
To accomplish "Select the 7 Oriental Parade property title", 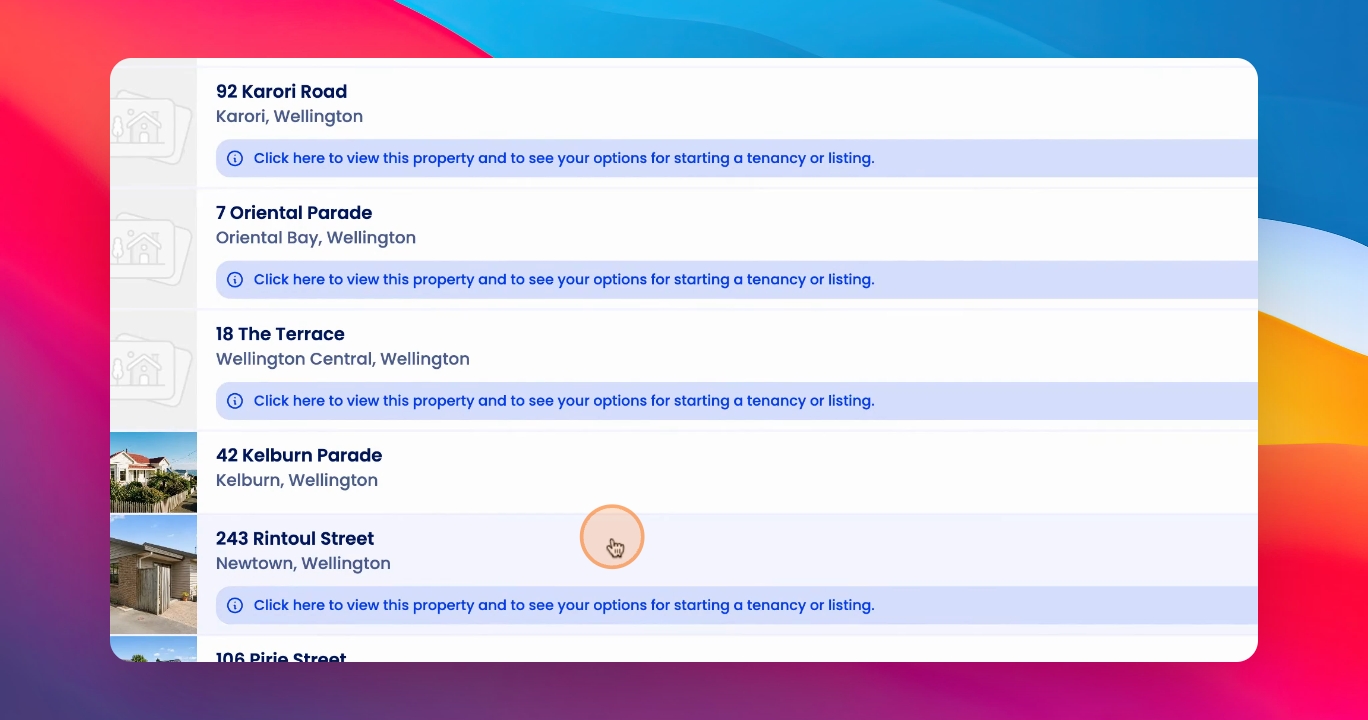I will coord(294,213).
